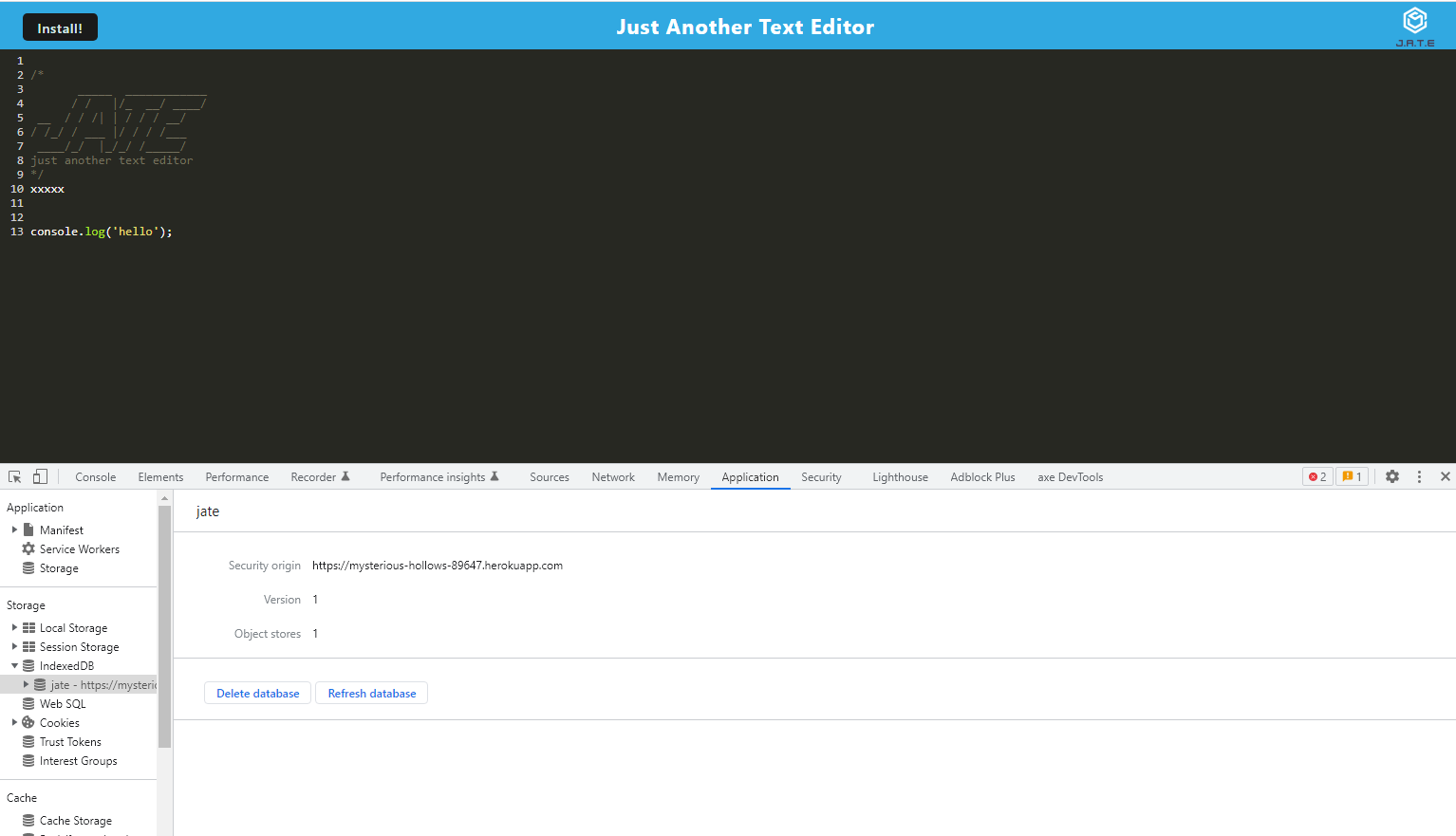The height and width of the screenshot is (836, 1456).
Task: Select the Manifest item in Application sidebar
Action: click(63, 529)
